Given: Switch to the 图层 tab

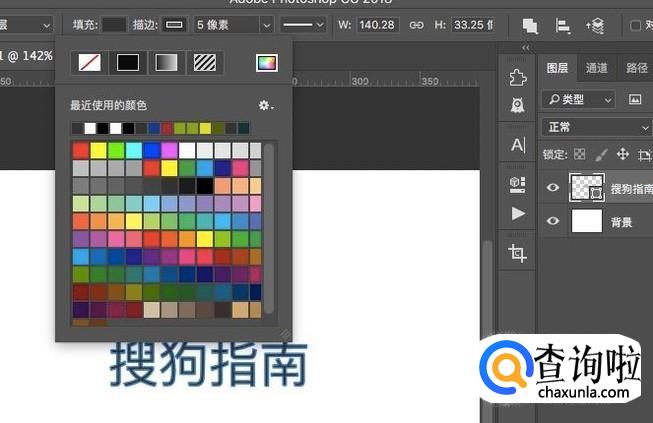Looking at the screenshot, I should (557, 68).
